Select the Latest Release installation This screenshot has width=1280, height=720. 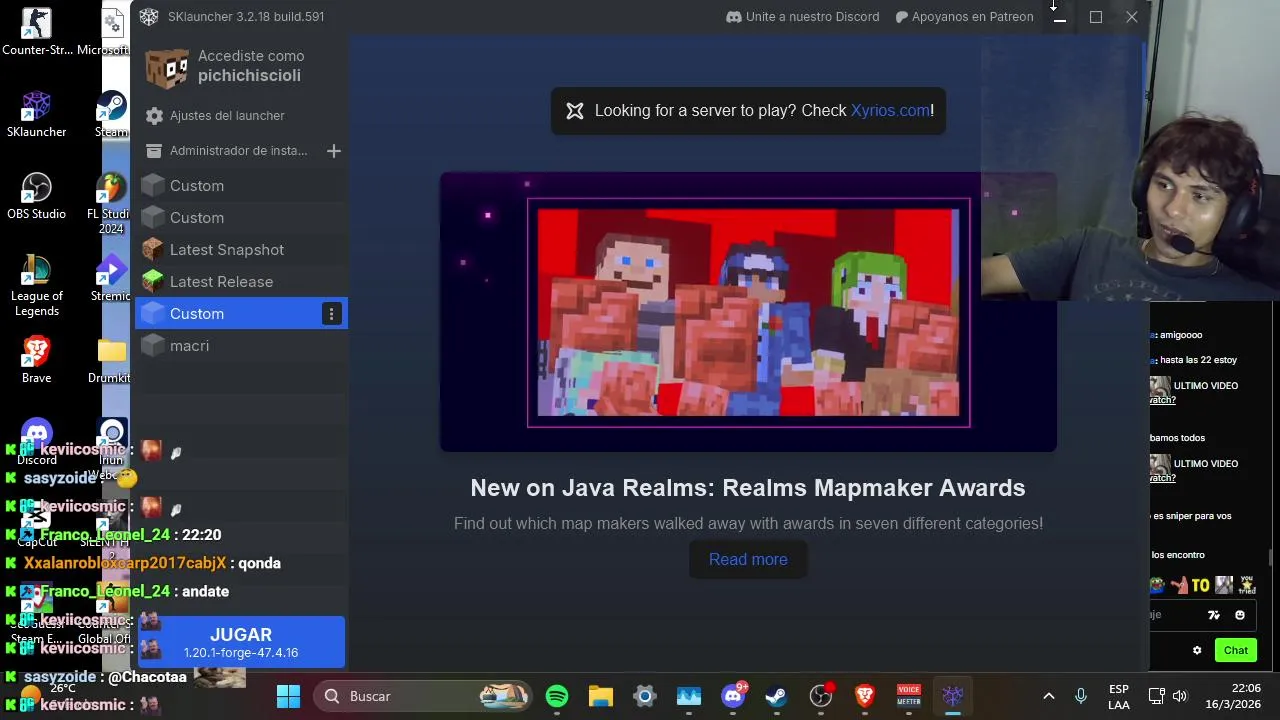click(x=241, y=282)
